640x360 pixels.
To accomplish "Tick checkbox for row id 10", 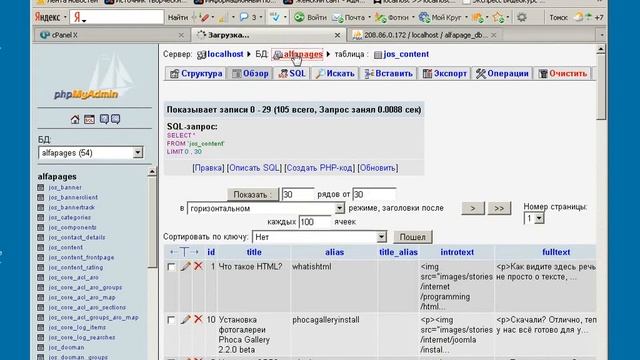I will (x=171, y=320).
